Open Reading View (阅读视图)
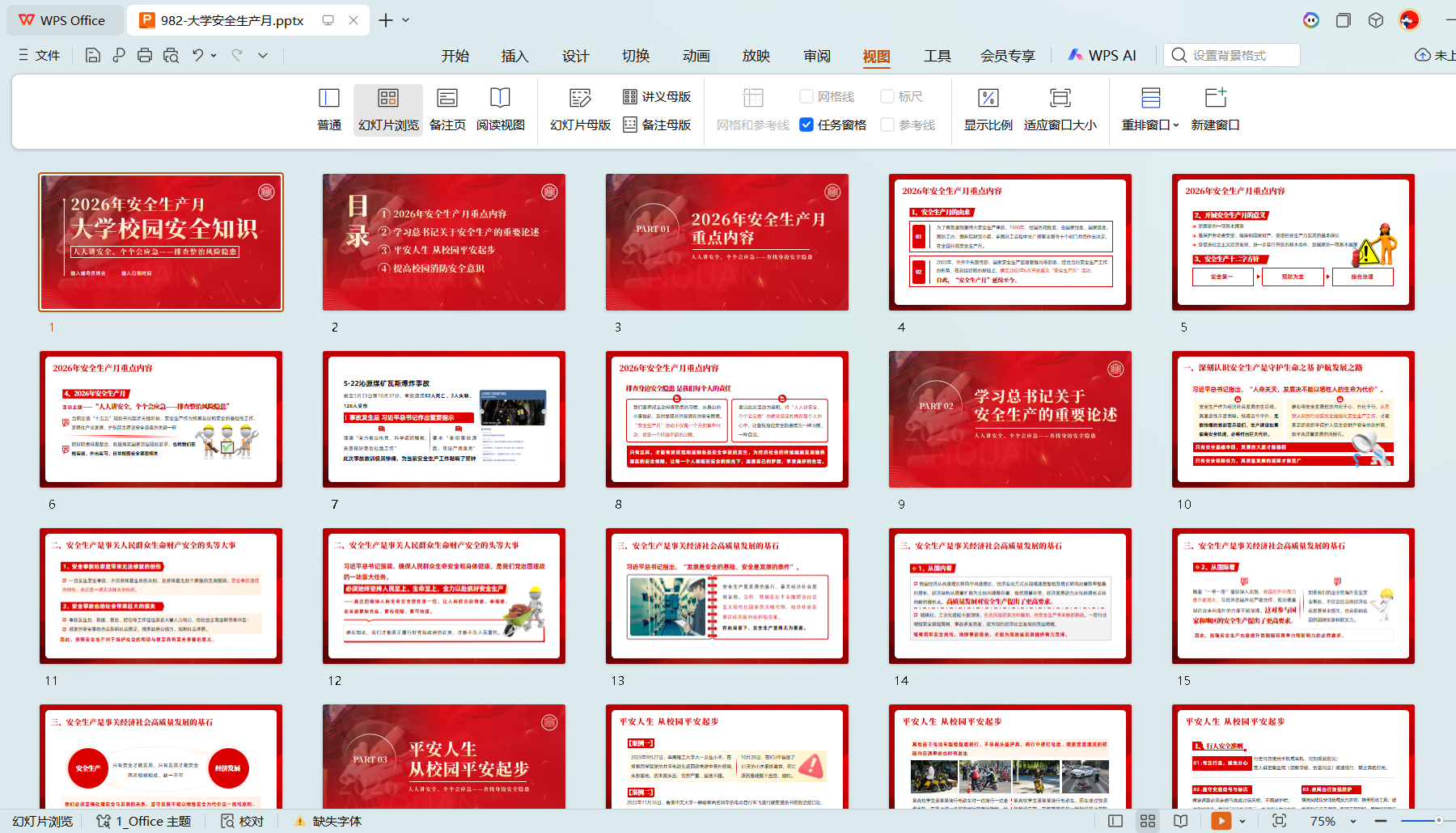This screenshot has width=1456, height=833. [500, 109]
